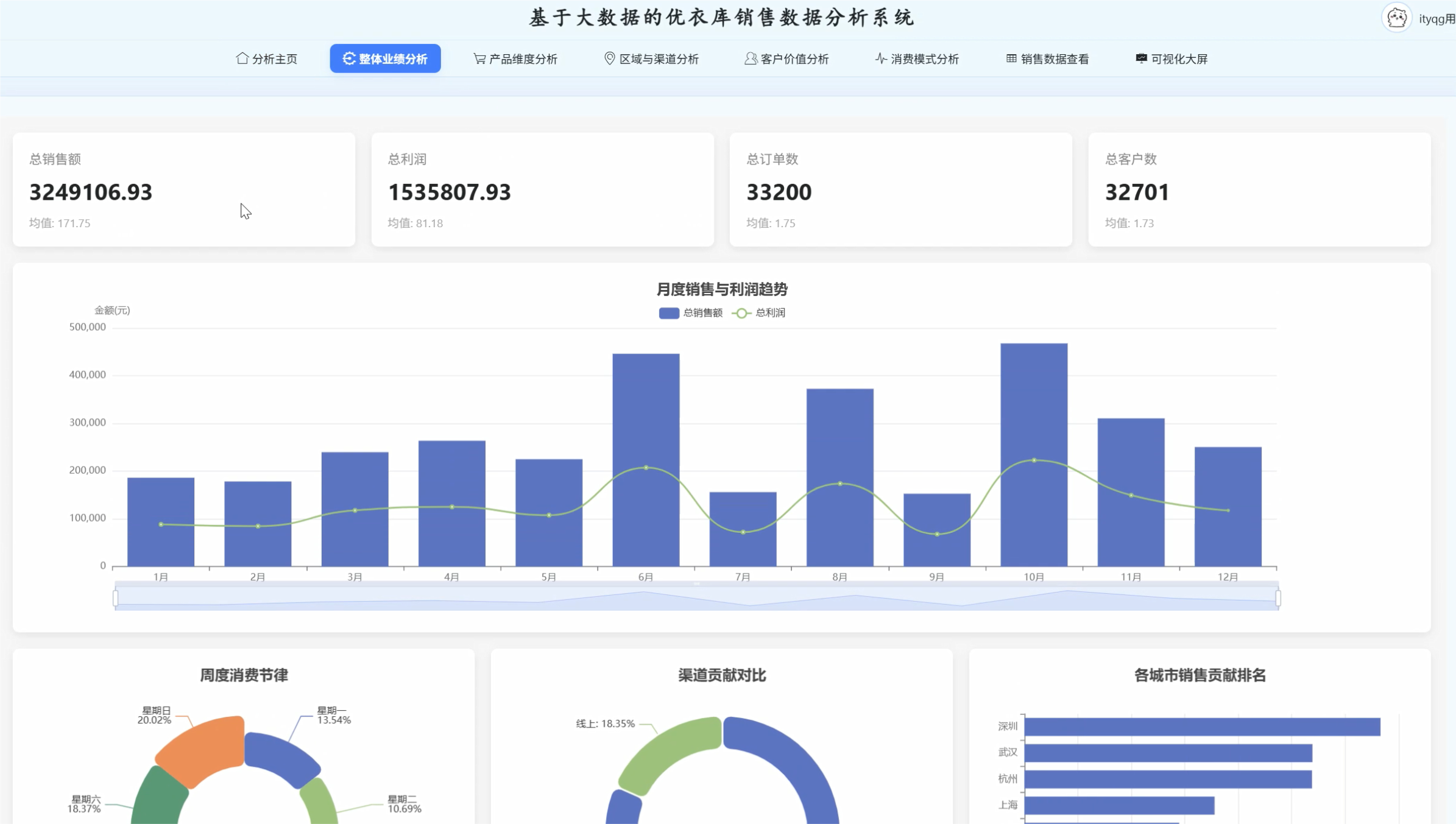Screen dimensions: 1456x824
Task: Click 渠道贡献对比 chart title
Action: 722,675
